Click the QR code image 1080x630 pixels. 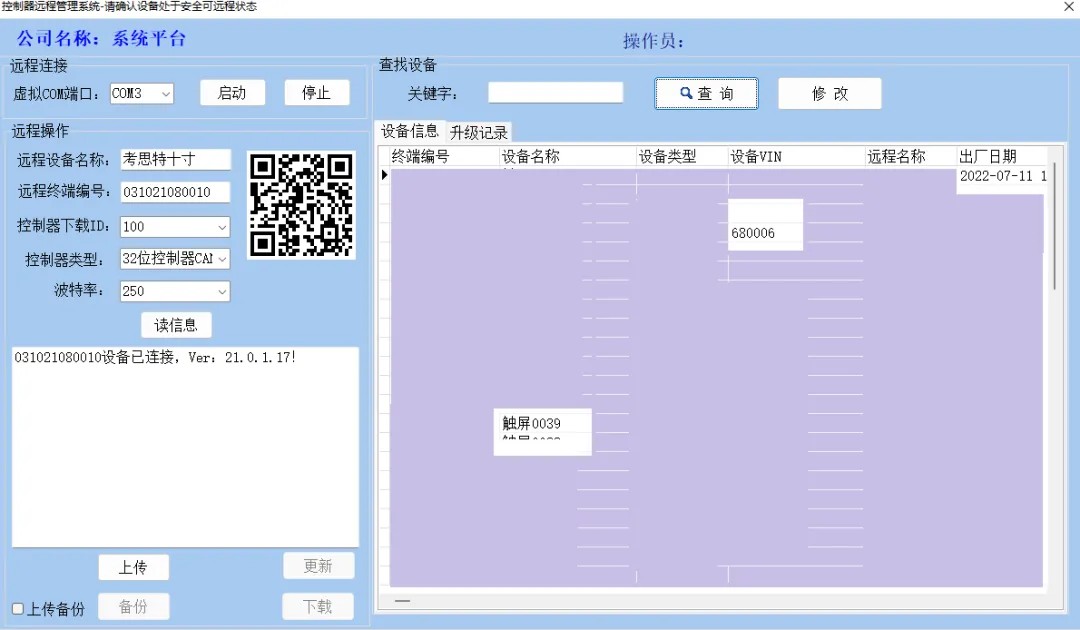pyautogui.click(x=301, y=204)
